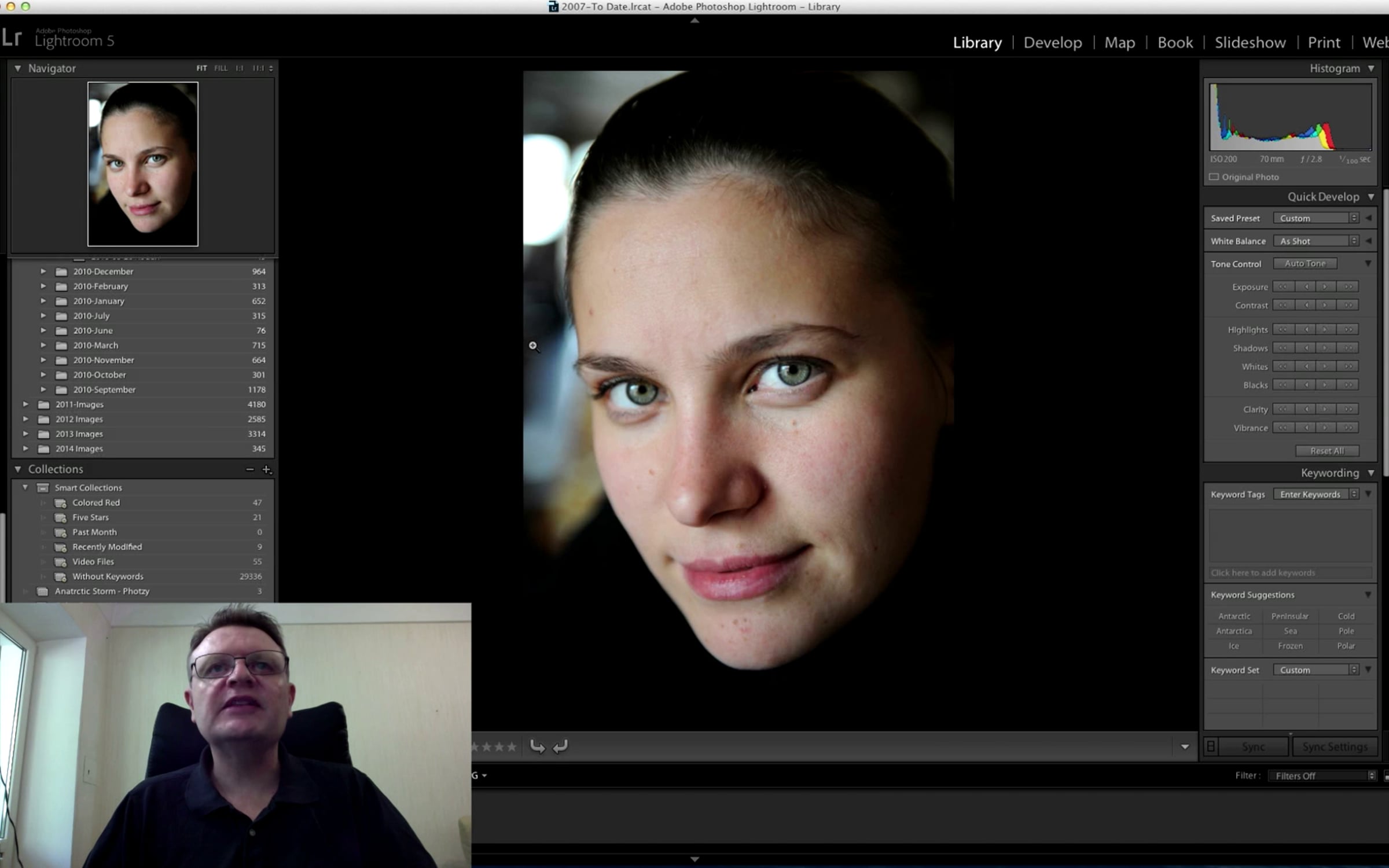Click the keywords entry field
1389x868 pixels.
pos(1289,573)
